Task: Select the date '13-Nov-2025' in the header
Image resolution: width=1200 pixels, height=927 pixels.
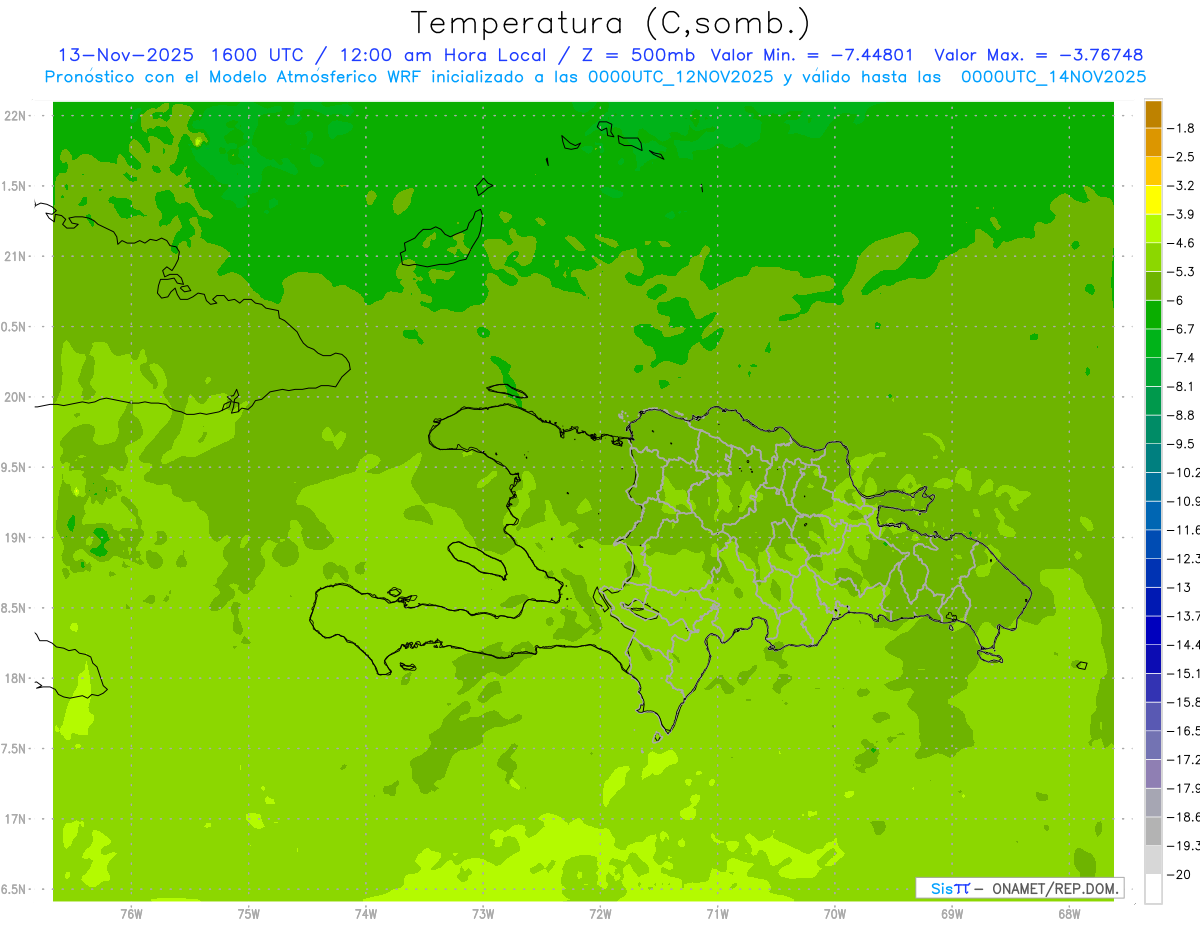Action: [124, 55]
